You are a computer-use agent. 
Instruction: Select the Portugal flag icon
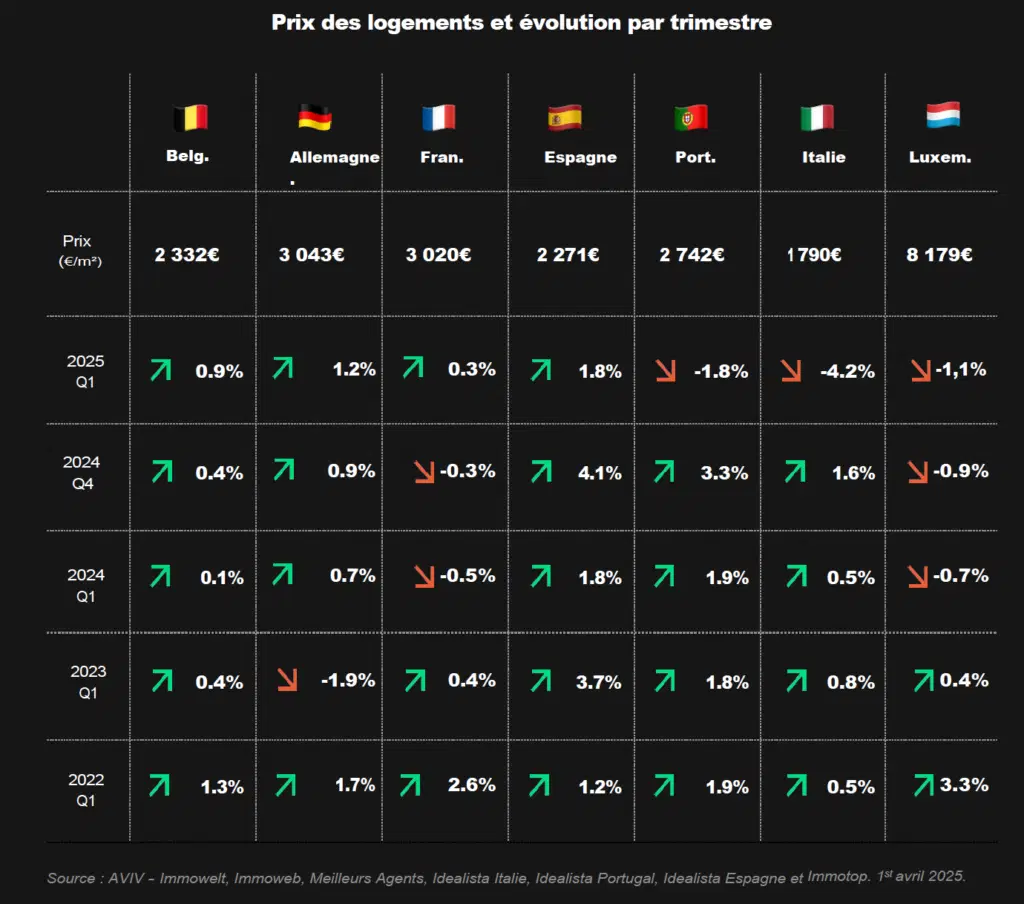point(691,118)
